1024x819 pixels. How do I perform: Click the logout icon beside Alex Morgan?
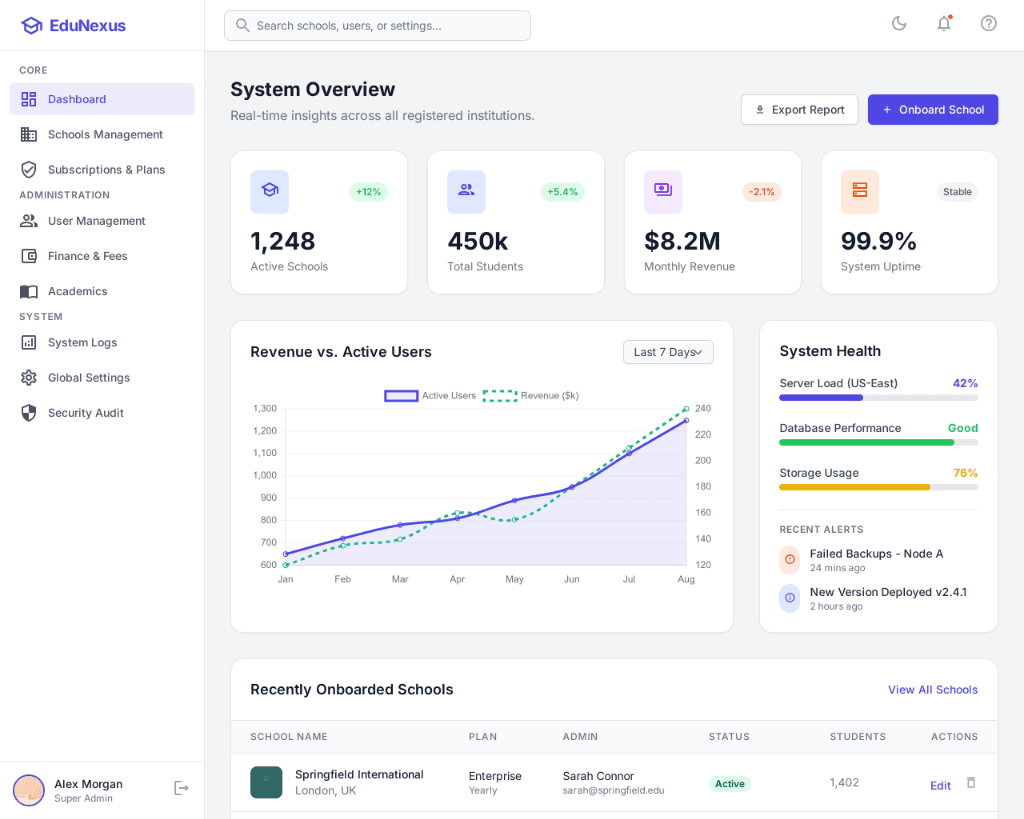(x=181, y=788)
